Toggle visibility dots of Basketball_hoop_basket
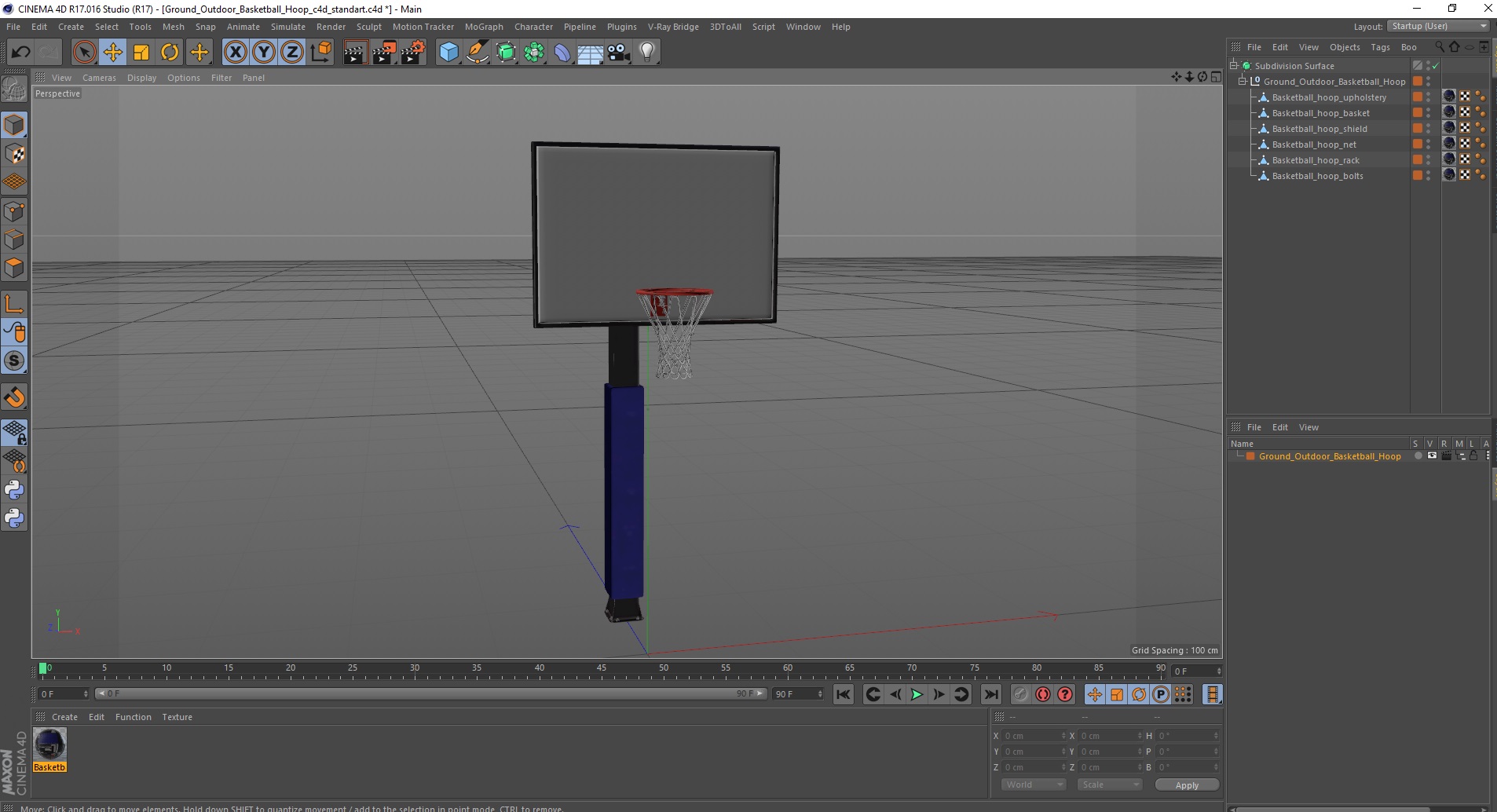The width and height of the screenshot is (1497, 812). 1429,113
